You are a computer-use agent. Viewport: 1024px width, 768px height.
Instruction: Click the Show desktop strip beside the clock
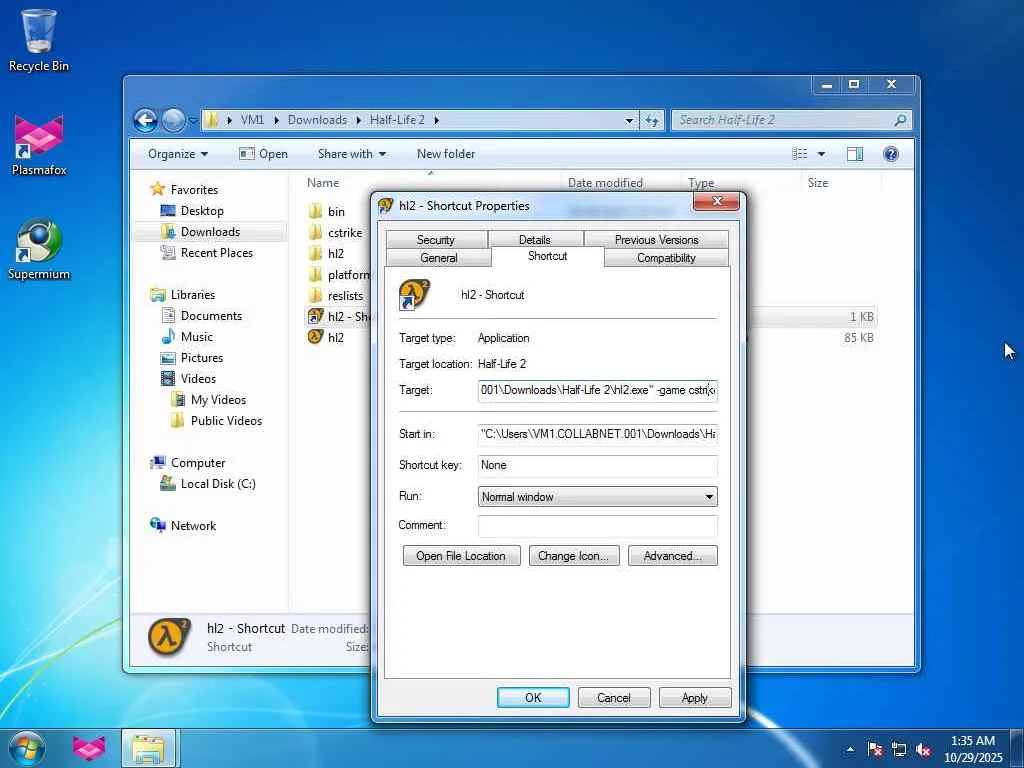tap(1017, 749)
